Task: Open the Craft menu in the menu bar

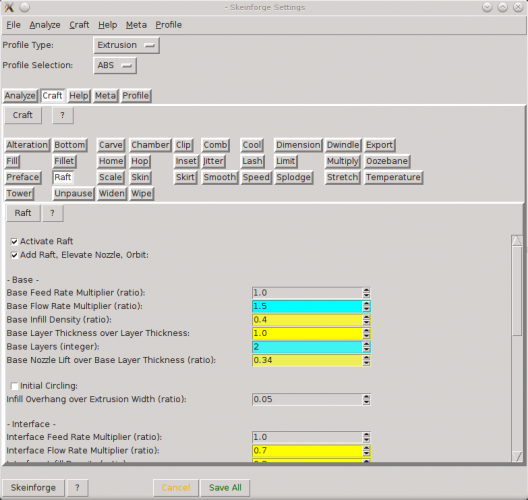Action: [x=79, y=25]
